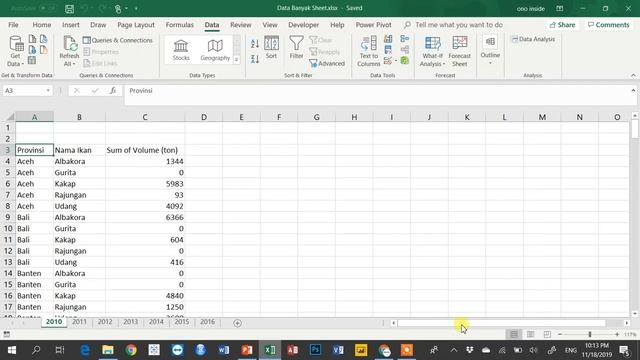Image resolution: width=640 pixels, height=360 pixels.
Task: Click Text to Columns
Action: [x=369, y=51]
